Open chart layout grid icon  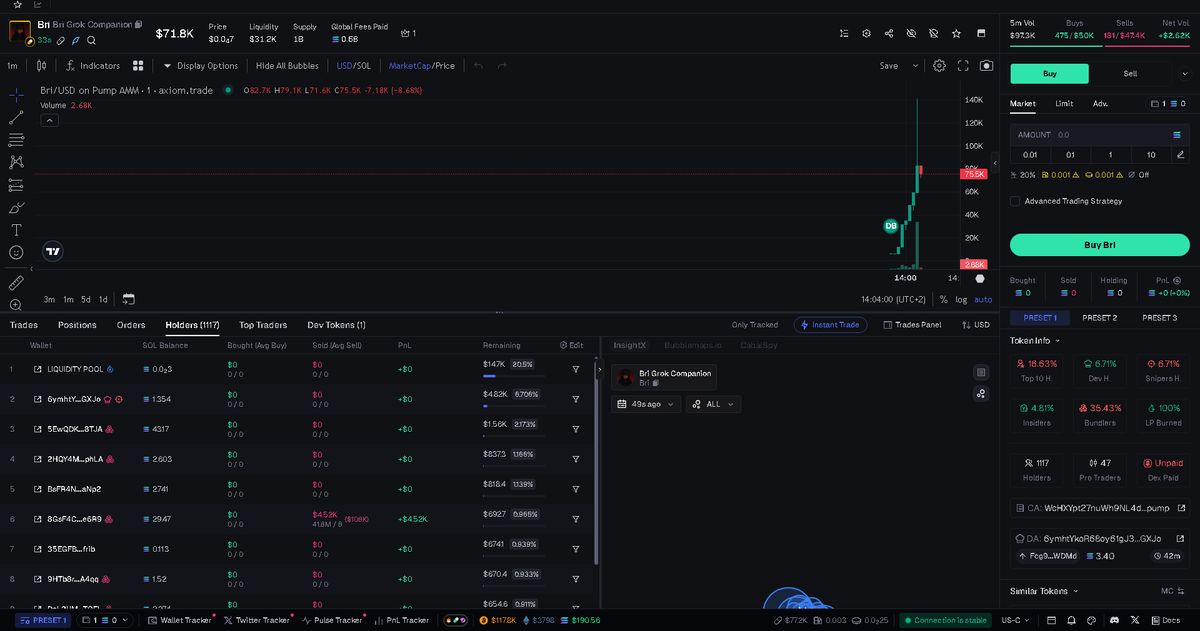[x=139, y=66]
